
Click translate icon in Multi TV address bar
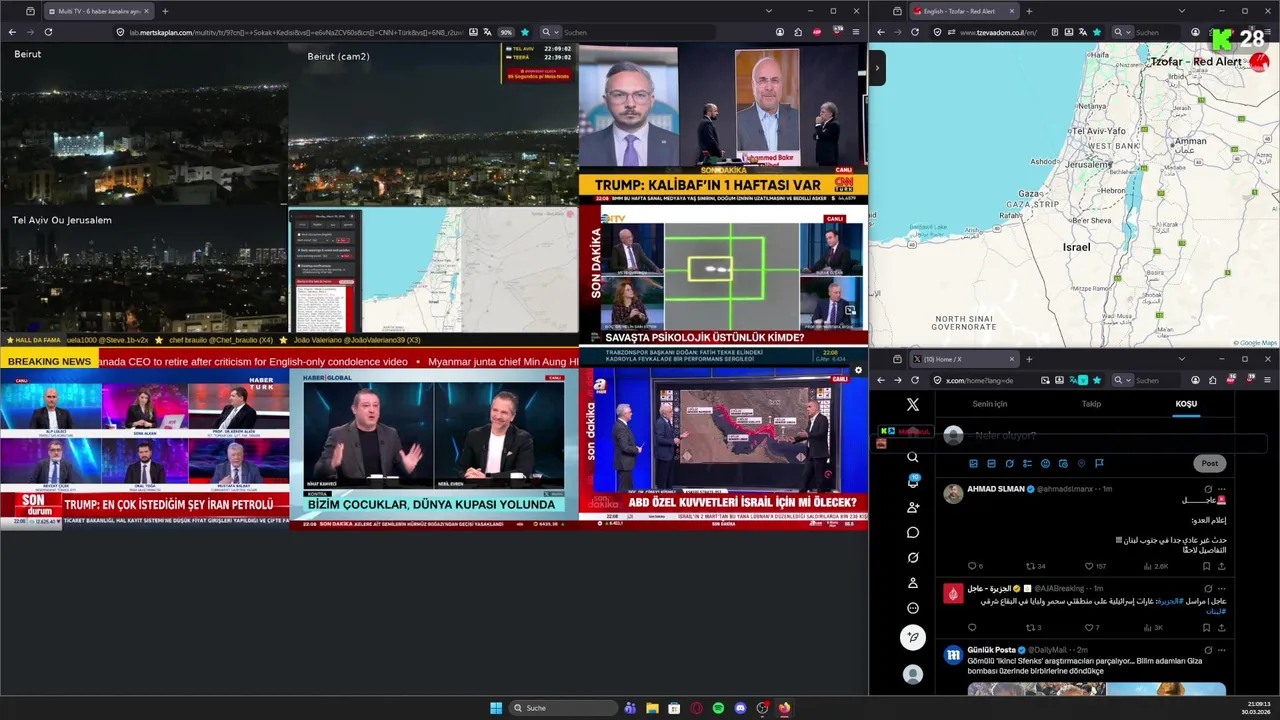(x=487, y=32)
